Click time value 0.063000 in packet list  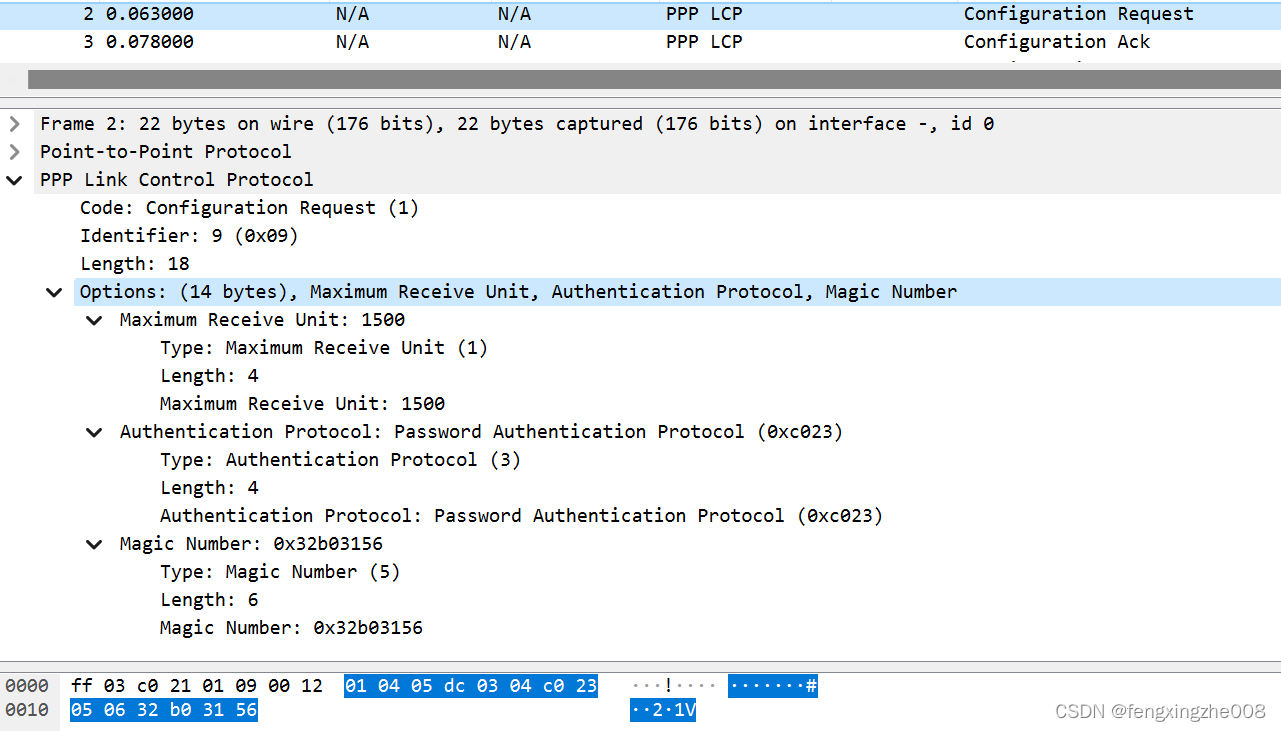150,14
